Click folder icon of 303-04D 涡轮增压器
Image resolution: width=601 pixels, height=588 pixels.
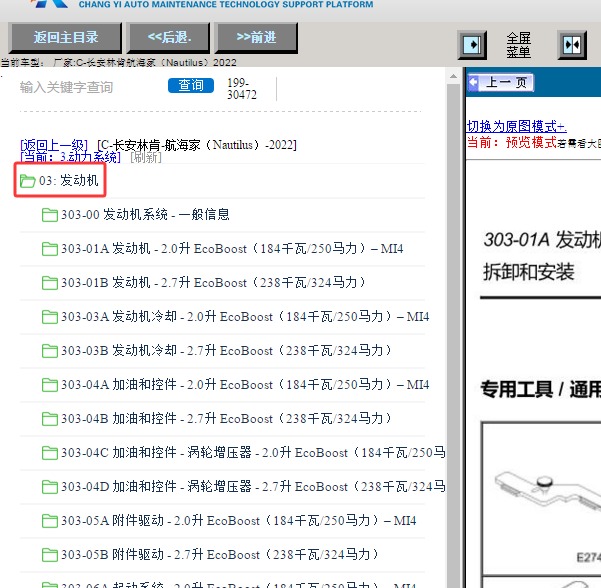click(x=50, y=487)
